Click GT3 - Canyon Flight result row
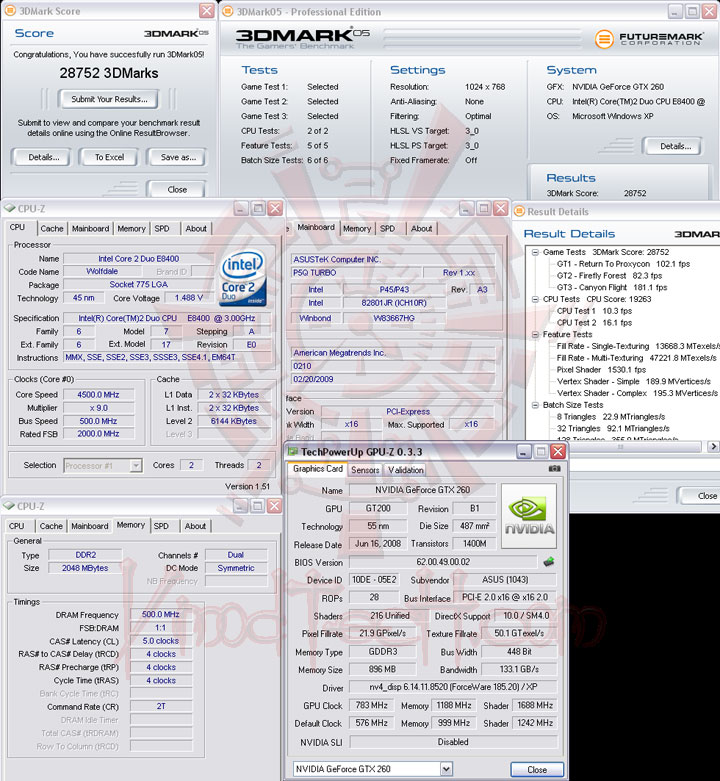720x781 pixels. click(x=611, y=287)
